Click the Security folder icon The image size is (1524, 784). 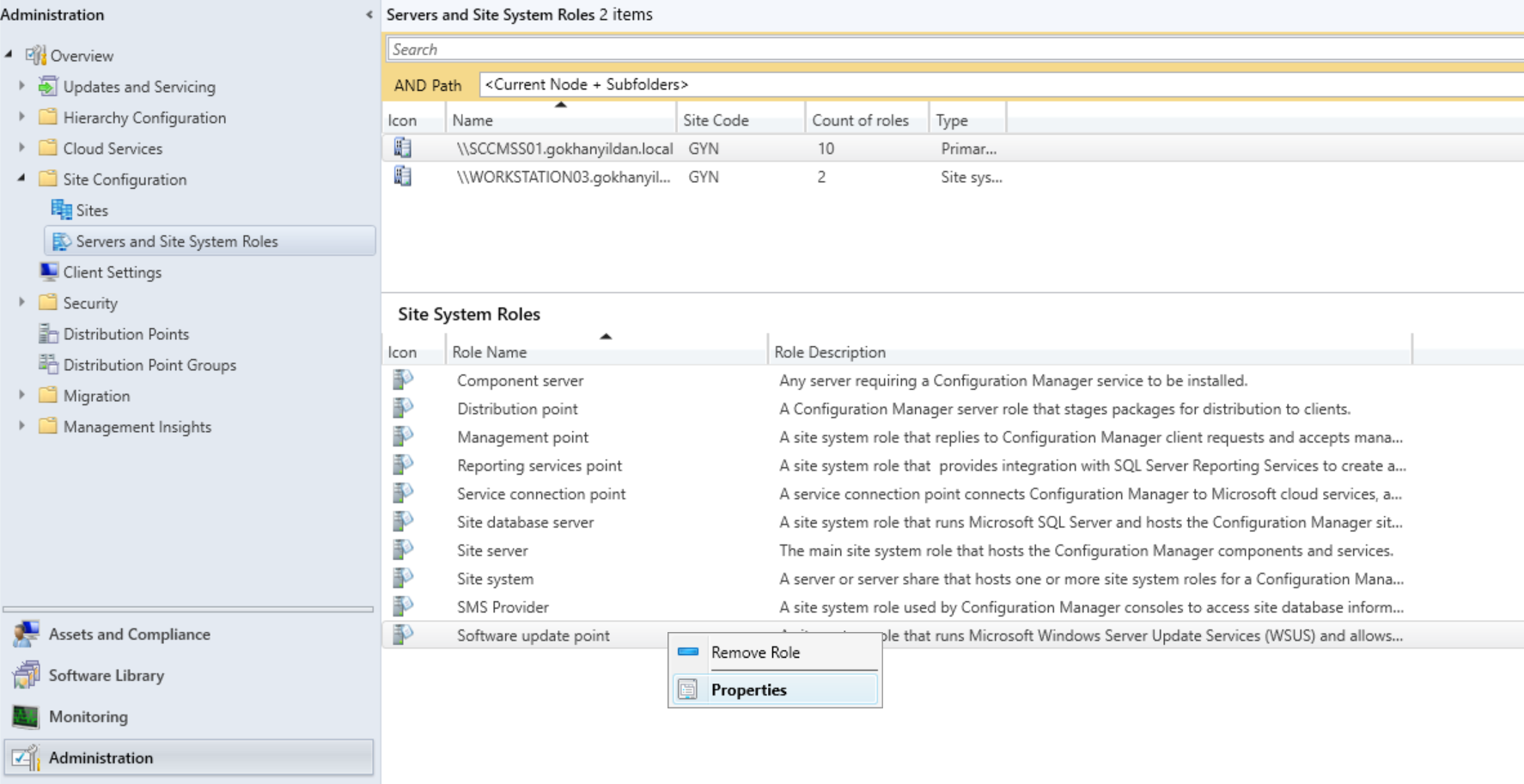(48, 302)
